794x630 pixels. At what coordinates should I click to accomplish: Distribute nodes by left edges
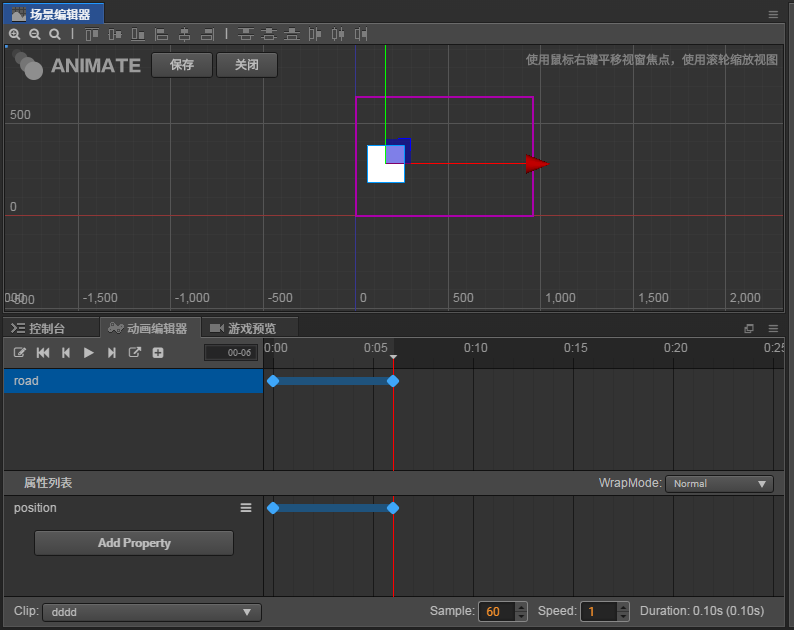coord(314,34)
